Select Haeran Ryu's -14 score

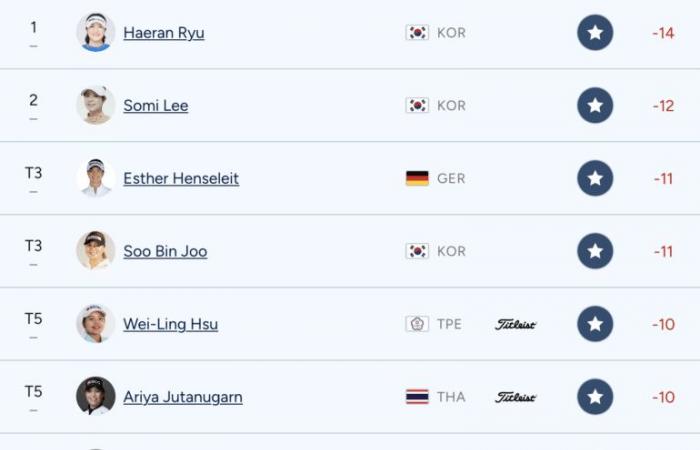coord(663,33)
